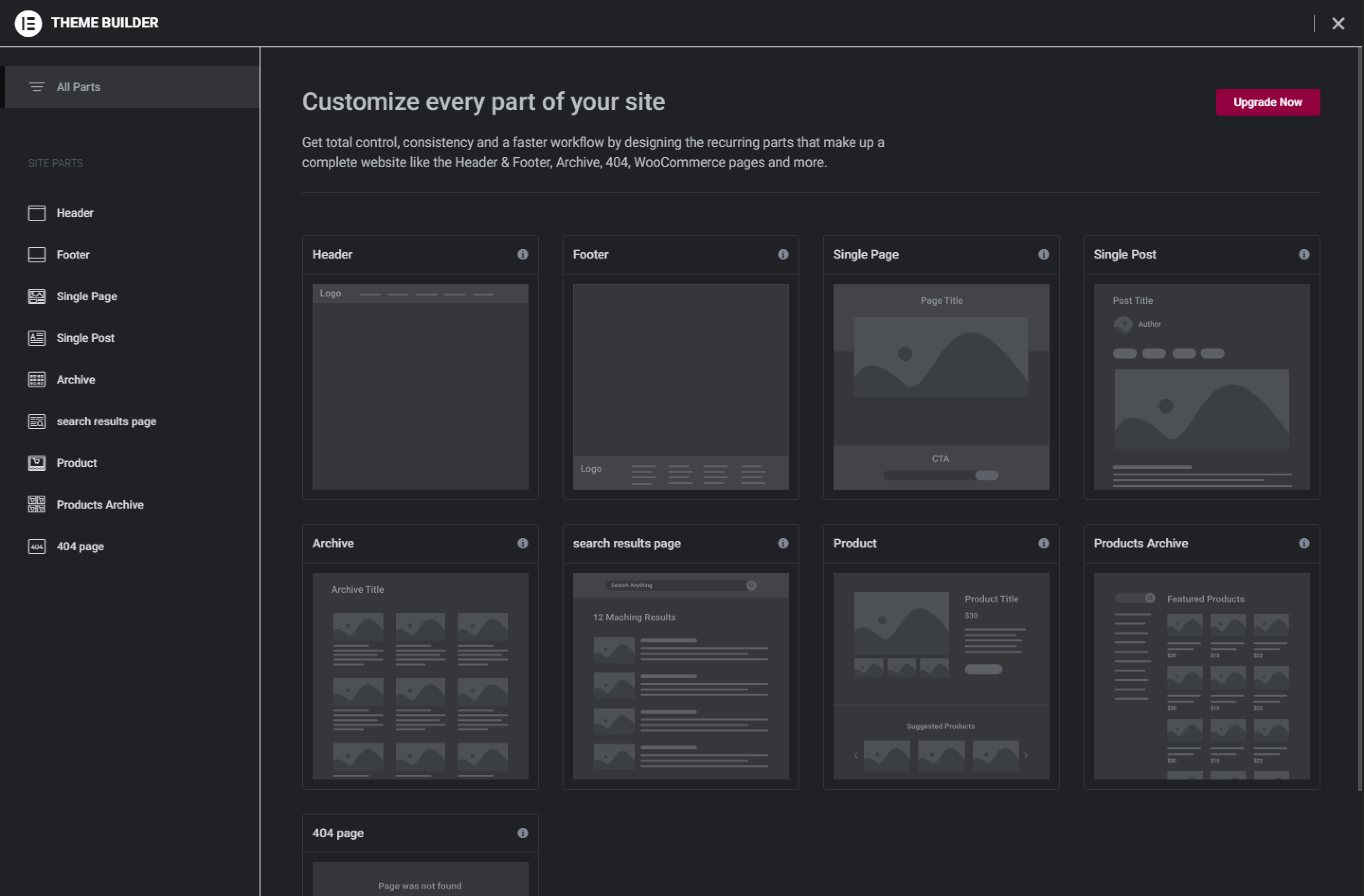The height and width of the screenshot is (896, 1364).
Task: Click the All Parts filter icon
Action: 36,87
